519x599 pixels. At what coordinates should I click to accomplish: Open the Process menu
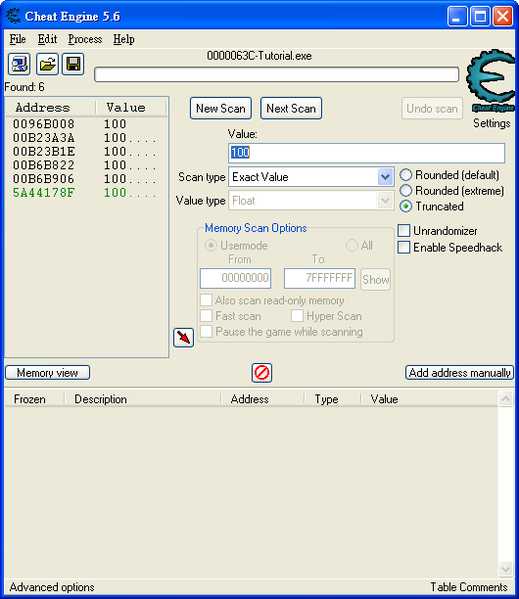tap(85, 39)
